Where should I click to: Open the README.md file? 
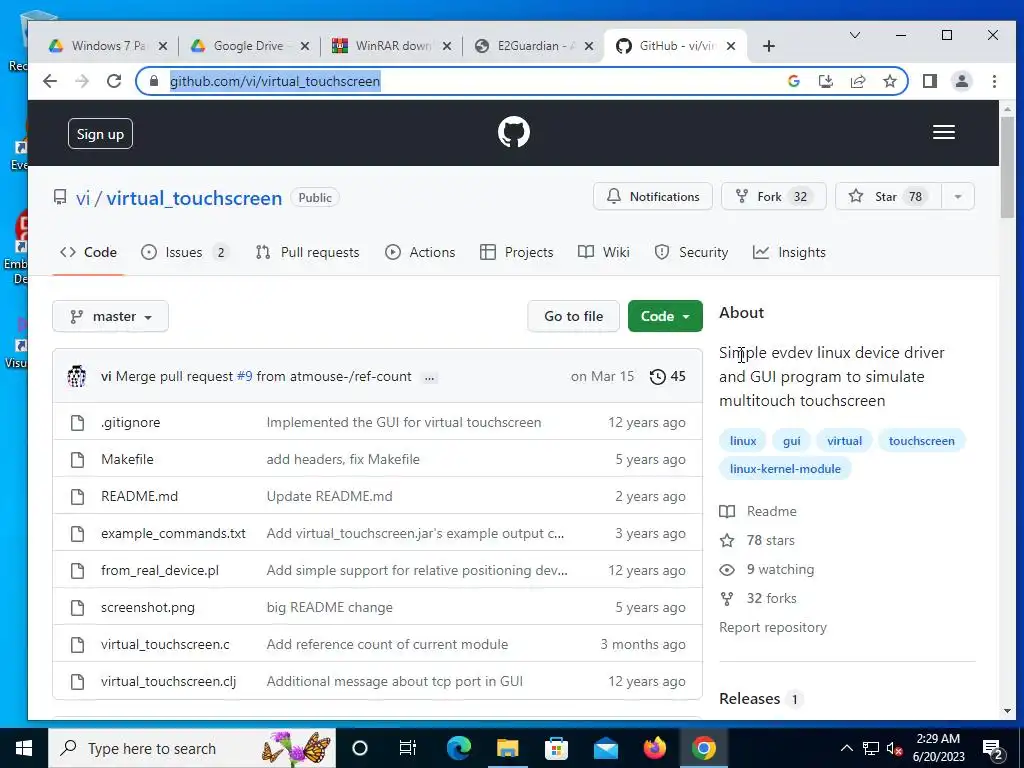click(139, 496)
